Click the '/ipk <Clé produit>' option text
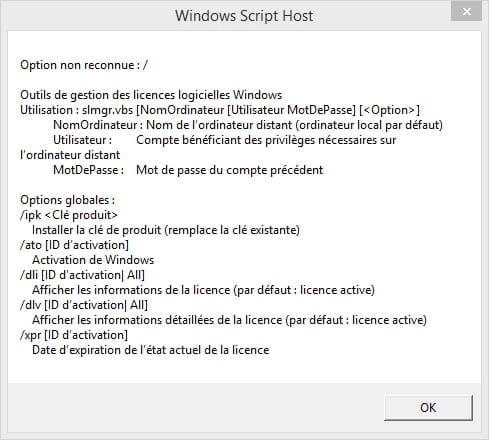Screen dimensions: 489x440 pyautogui.click(x=69, y=215)
